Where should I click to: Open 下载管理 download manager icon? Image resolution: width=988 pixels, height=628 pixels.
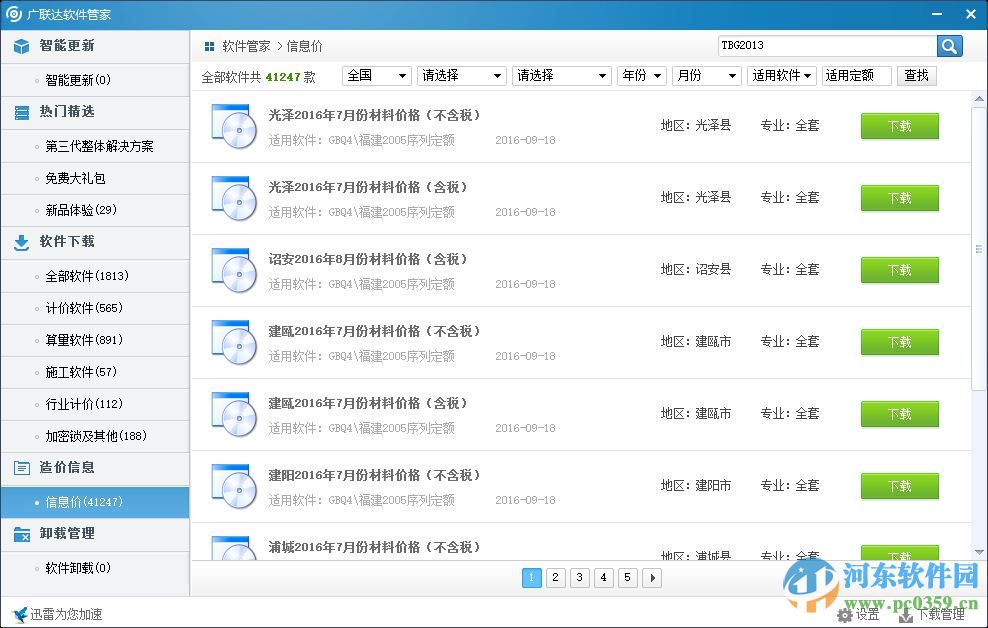908,613
